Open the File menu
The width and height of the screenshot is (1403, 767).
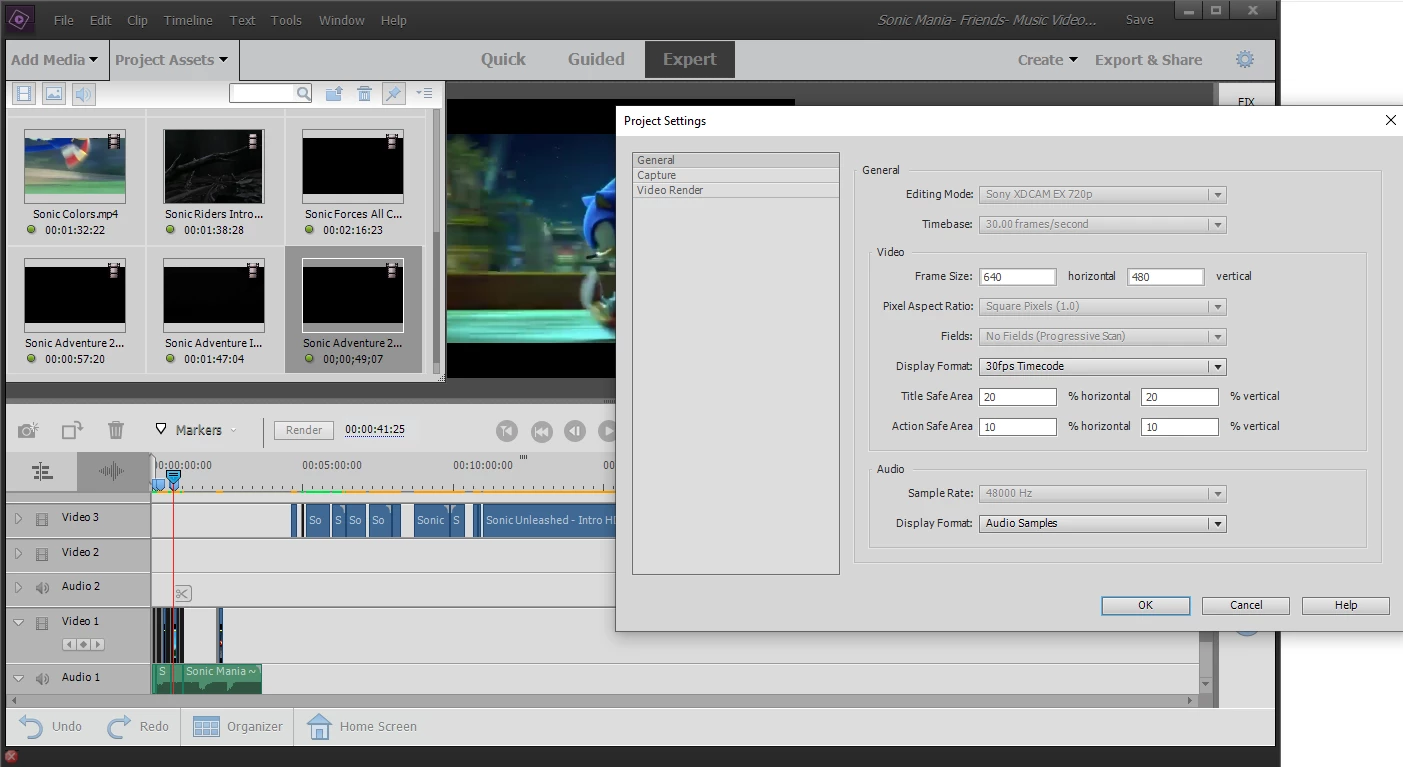point(63,20)
